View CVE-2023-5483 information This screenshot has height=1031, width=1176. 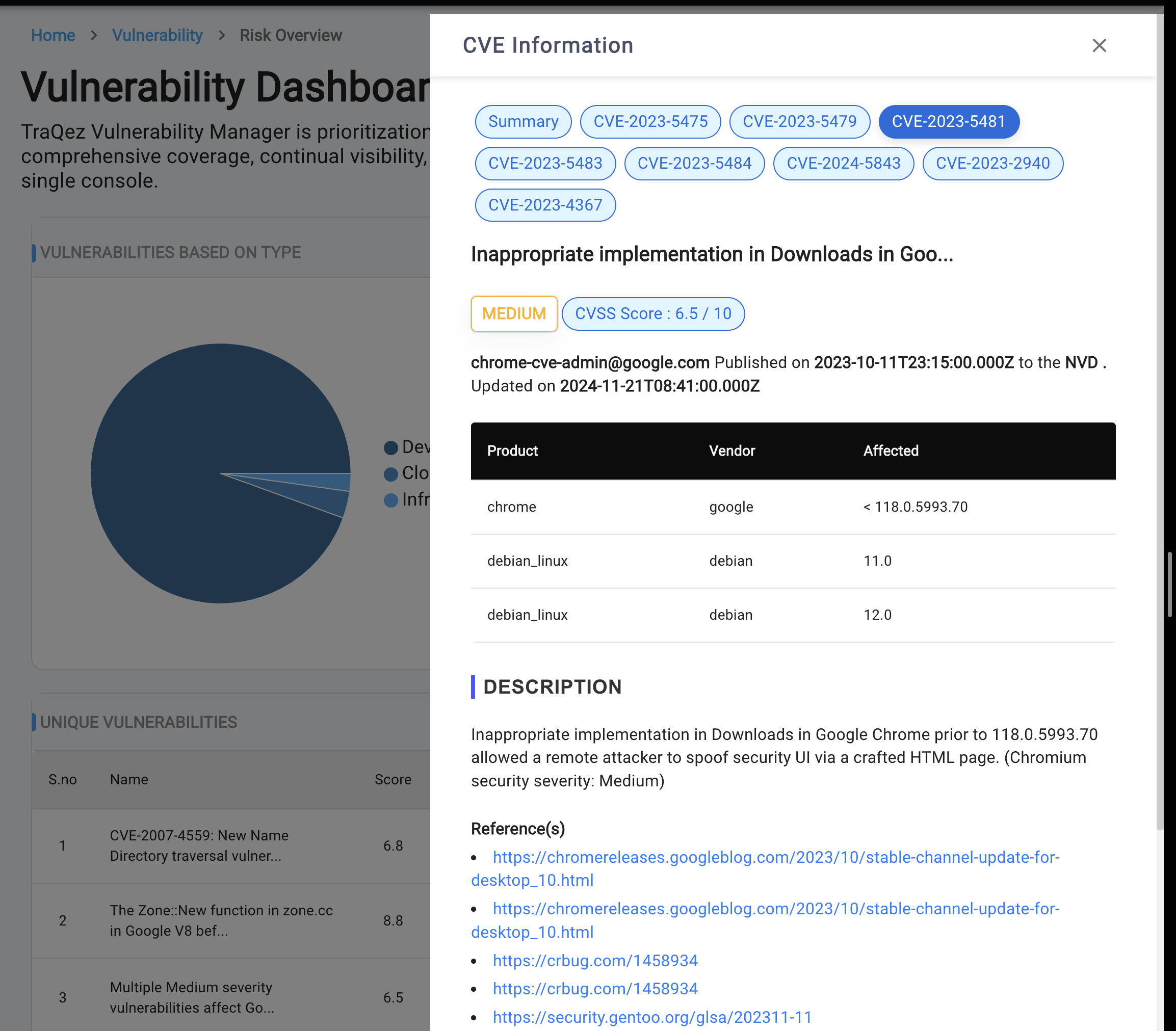coord(545,164)
